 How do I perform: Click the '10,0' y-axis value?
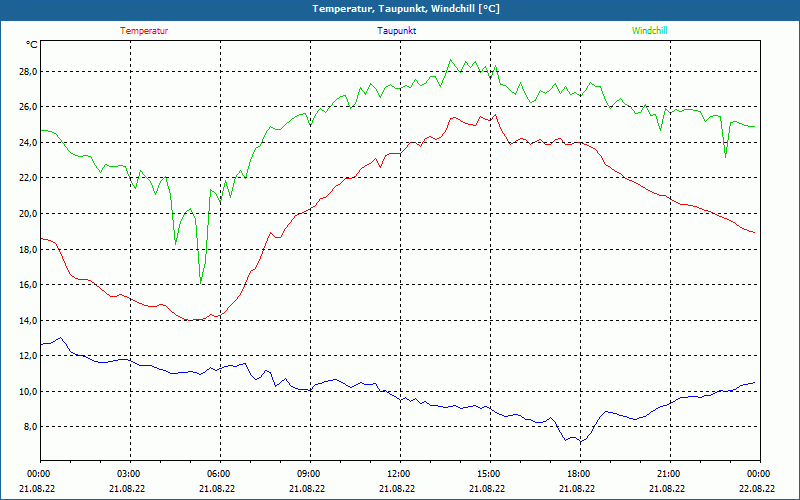pyautogui.click(x=28, y=391)
